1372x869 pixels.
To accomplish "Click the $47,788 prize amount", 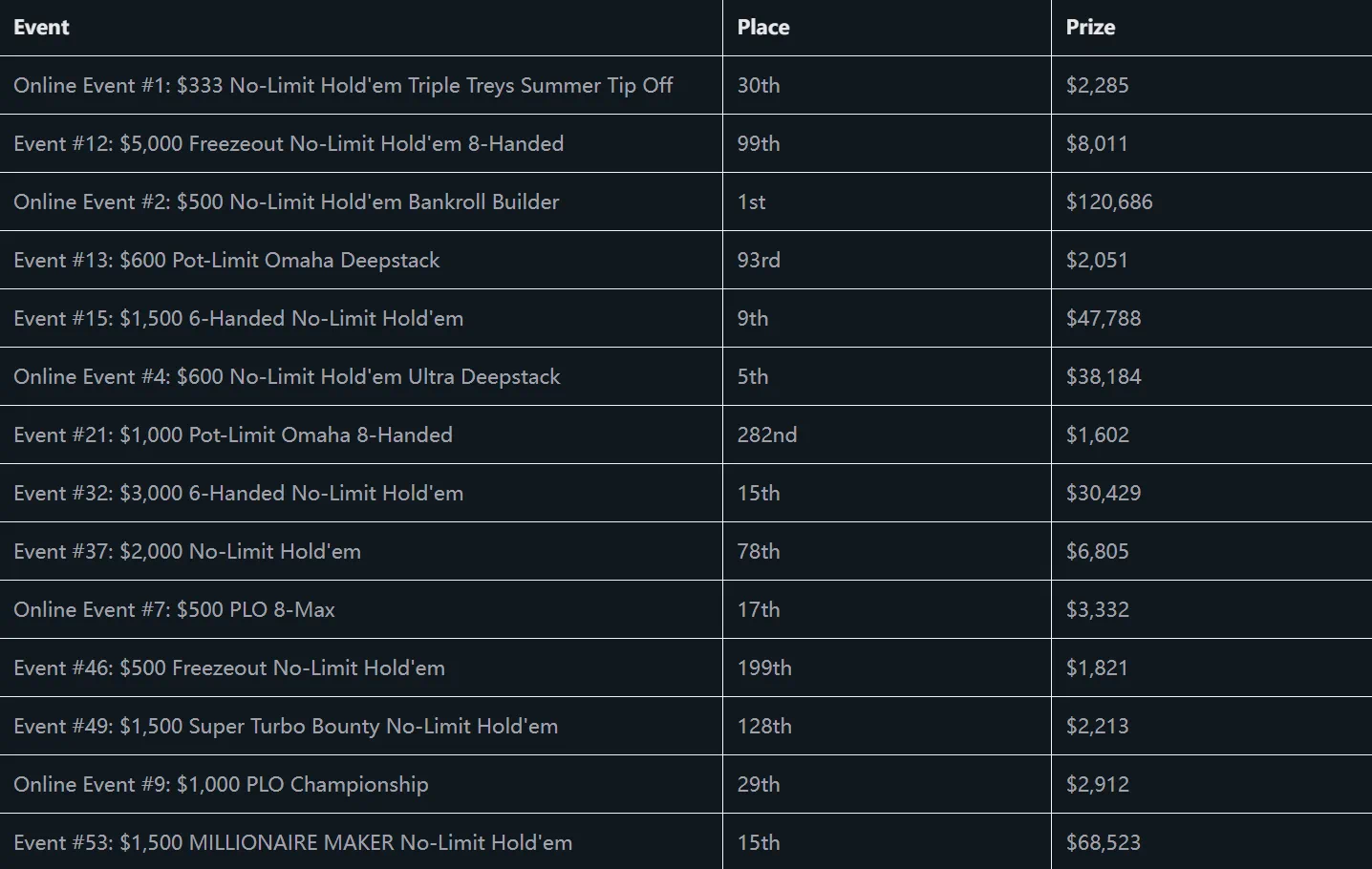I will tap(1104, 319).
